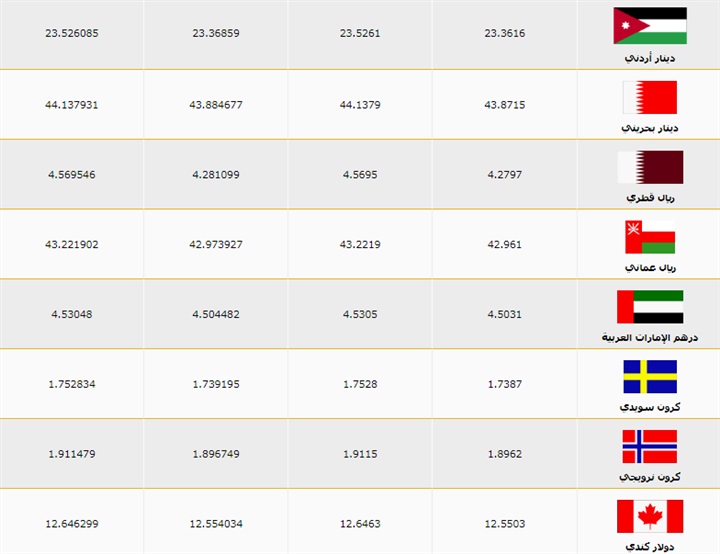Select the United Arab Emirates flag
Viewport: 720px width, 554px height.
pyautogui.click(x=650, y=307)
